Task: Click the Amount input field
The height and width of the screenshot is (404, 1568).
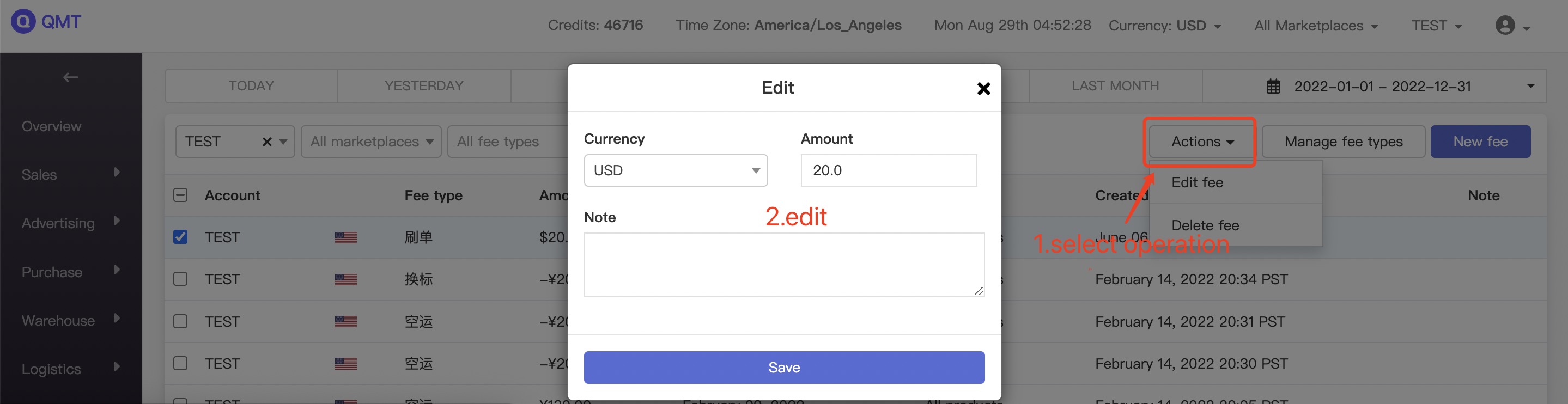Action: pos(889,170)
